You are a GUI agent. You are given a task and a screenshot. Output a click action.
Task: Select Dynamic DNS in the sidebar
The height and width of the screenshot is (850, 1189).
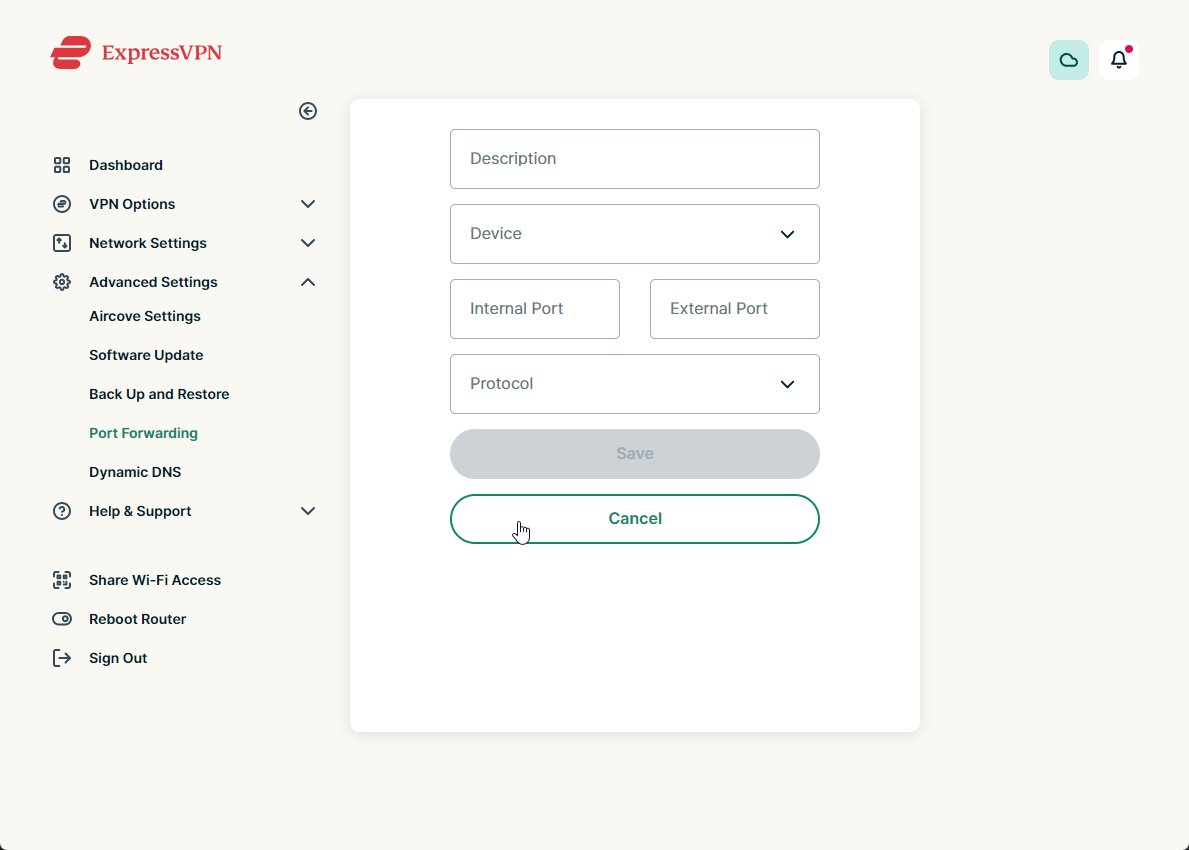coord(135,472)
